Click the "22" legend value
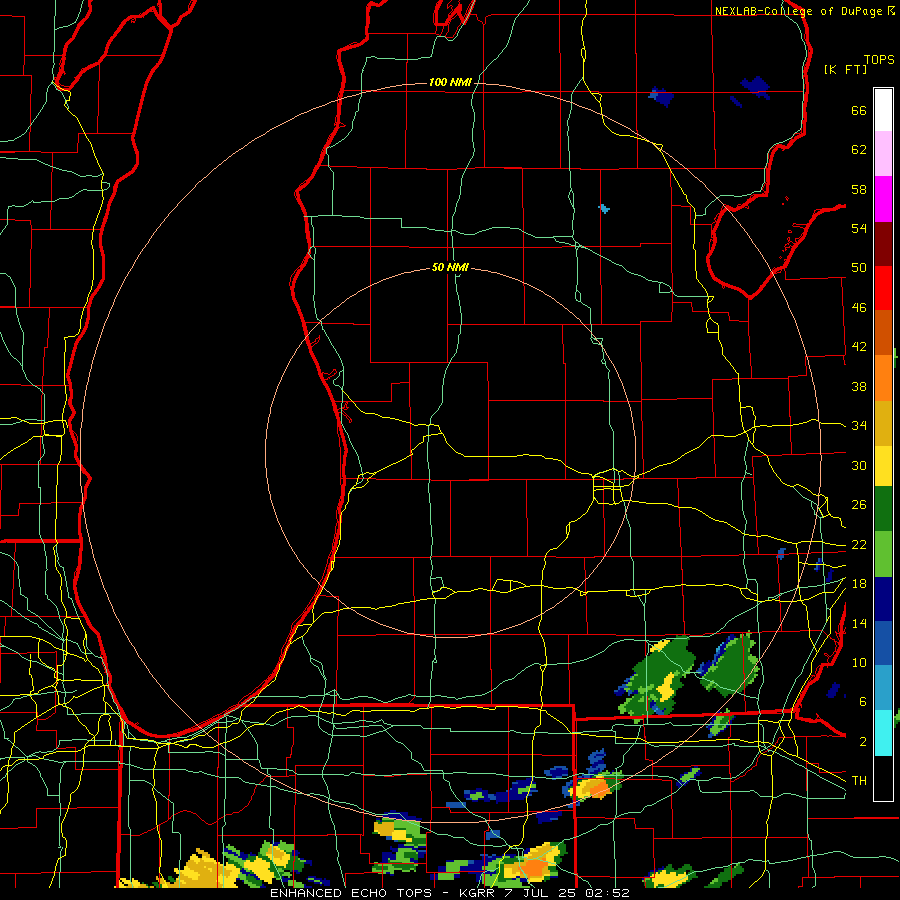The image size is (900, 900). coord(859,545)
